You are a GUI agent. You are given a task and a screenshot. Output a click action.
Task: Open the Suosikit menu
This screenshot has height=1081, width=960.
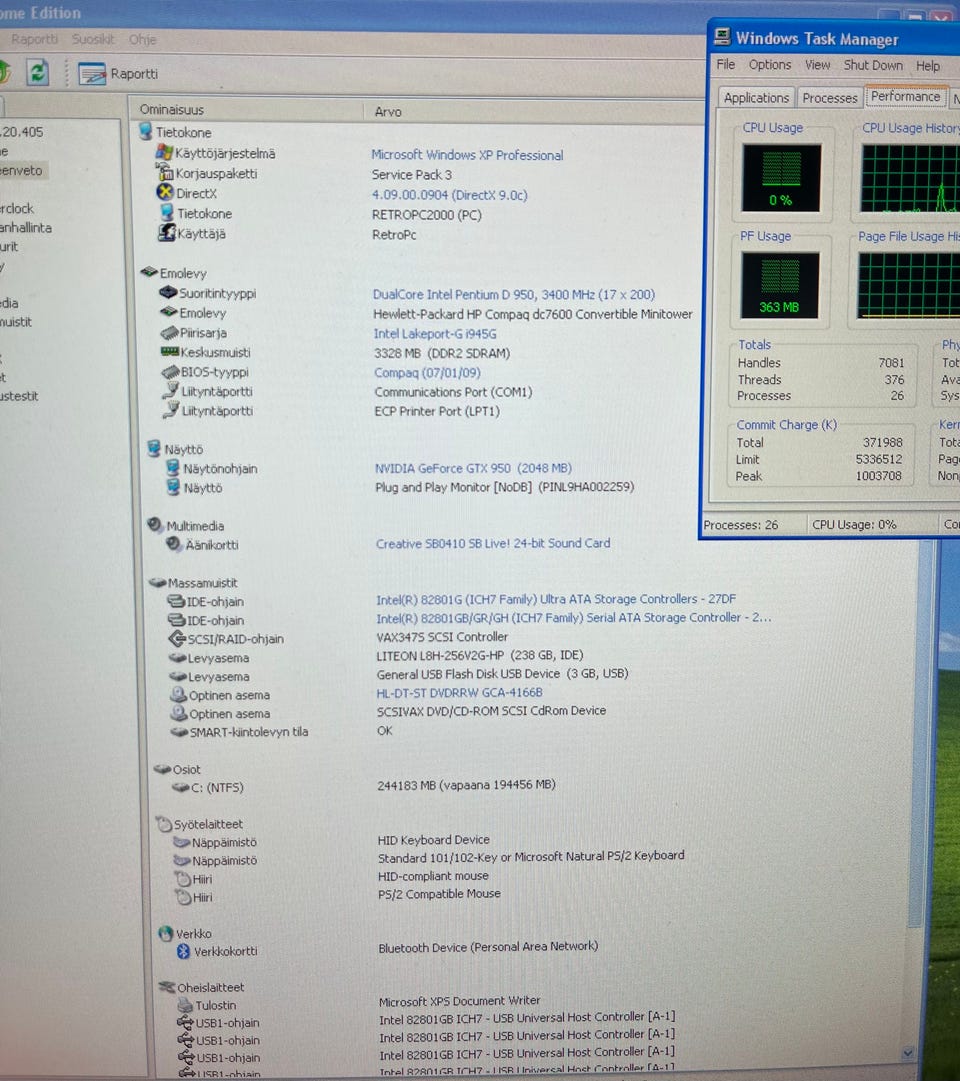point(93,39)
